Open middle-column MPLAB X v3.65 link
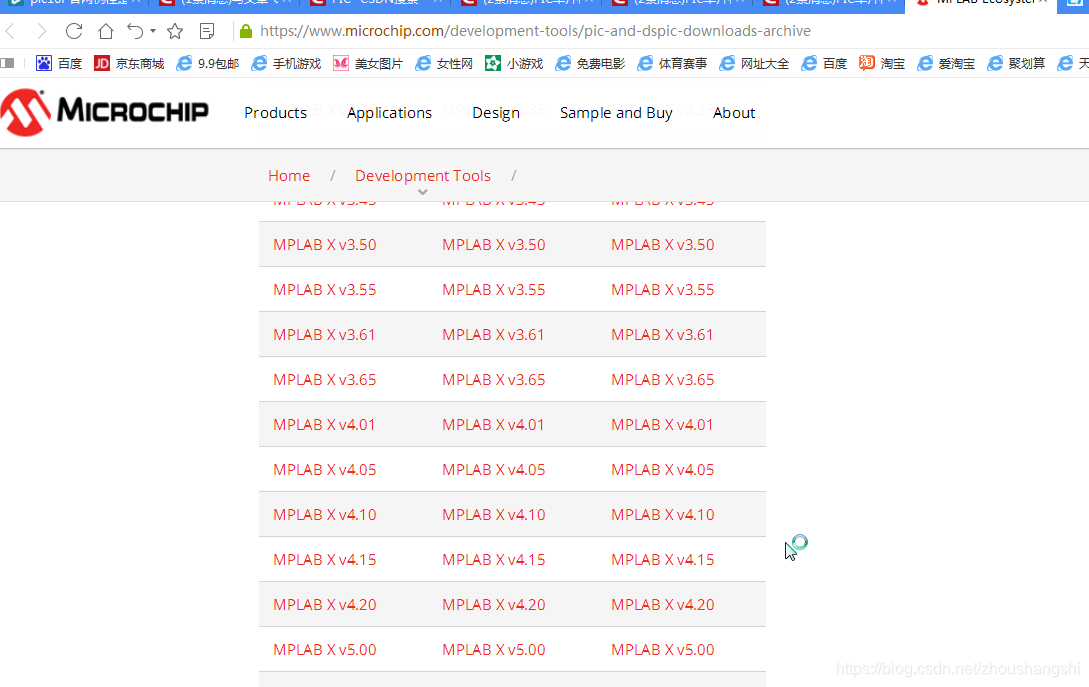This screenshot has width=1089, height=687. (x=494, y=380)
